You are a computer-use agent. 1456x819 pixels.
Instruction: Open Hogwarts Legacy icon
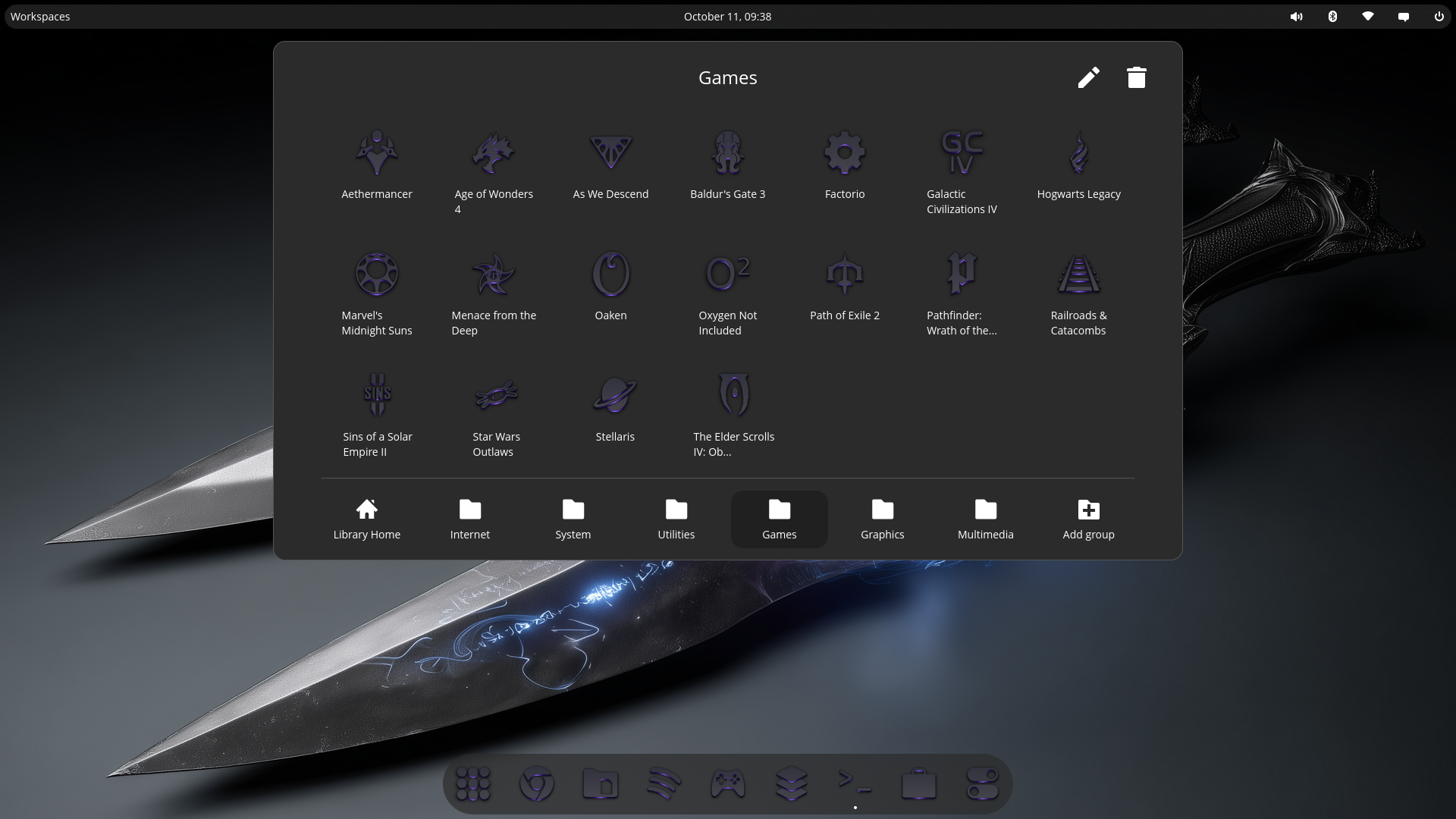(1078, 154)
